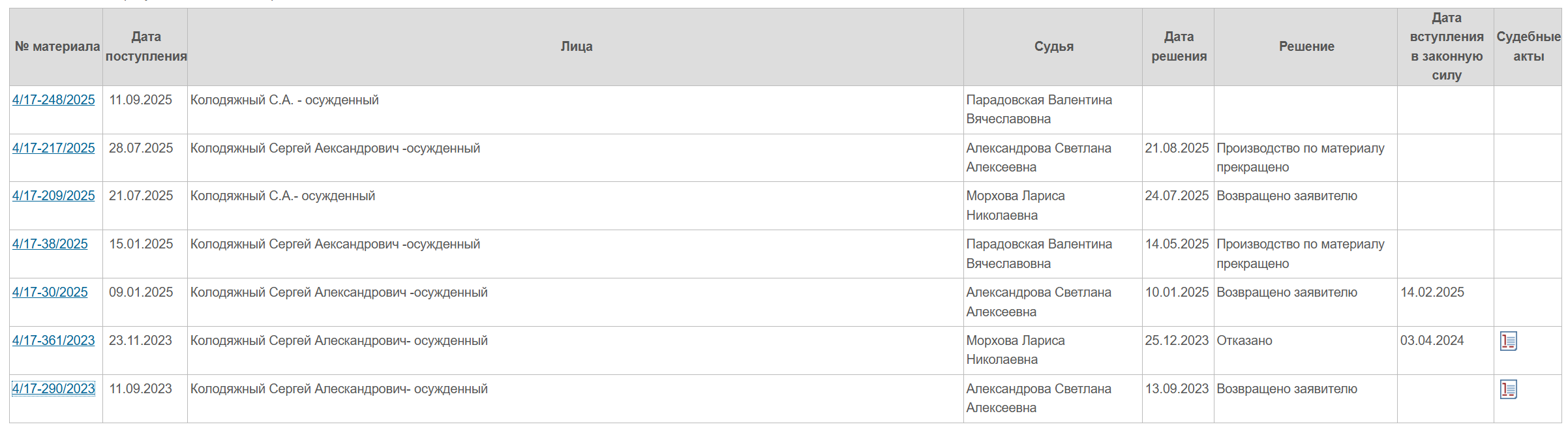Viewport: 1568px width, 433px height.
Task: Click "Дата вступления в законную силу" header
Action: point(1446,46)
